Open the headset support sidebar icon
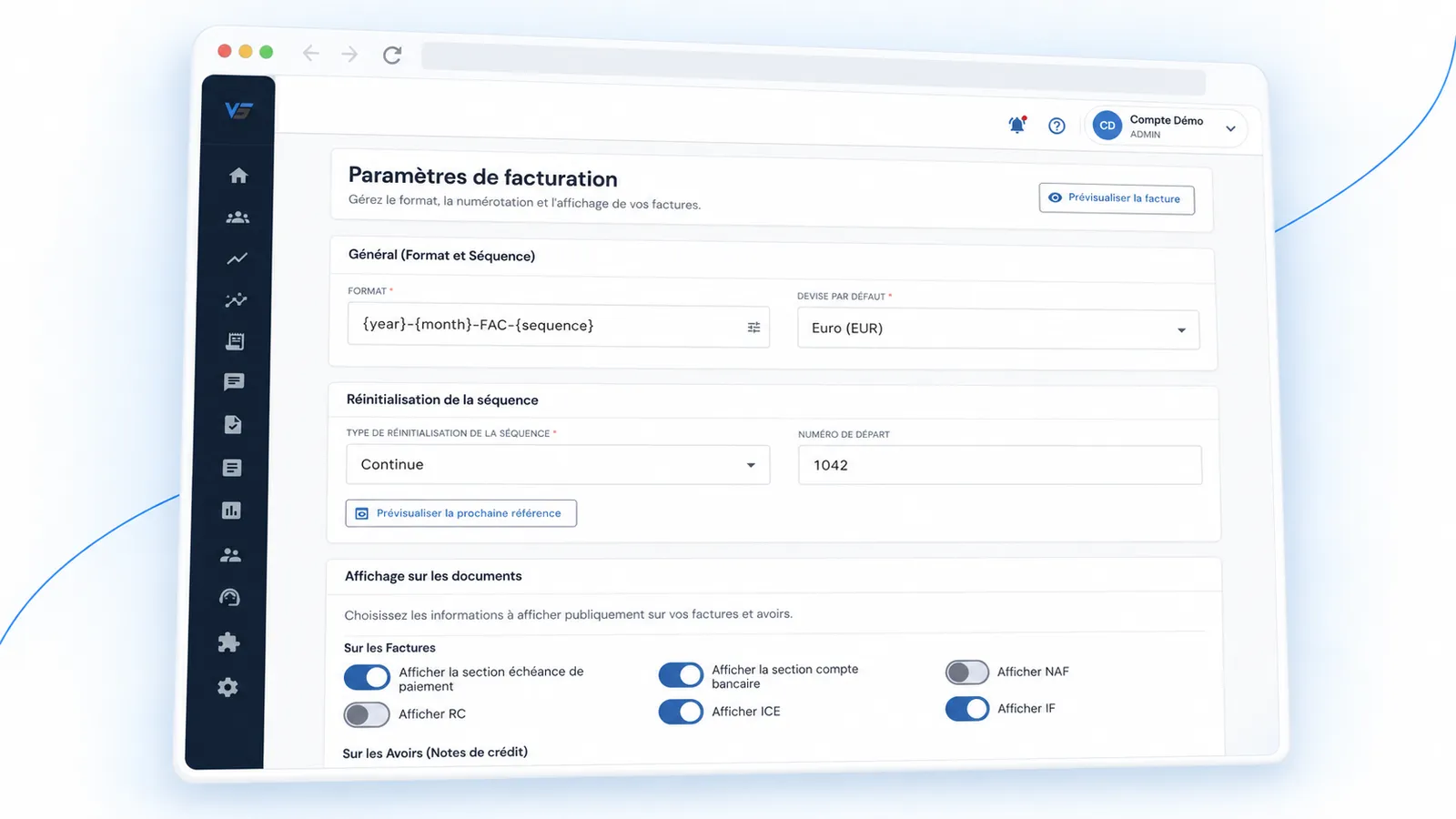Image resolution: width=1456 pixels, height=819 pixels. pyautogui.click(x=229, y=597)
